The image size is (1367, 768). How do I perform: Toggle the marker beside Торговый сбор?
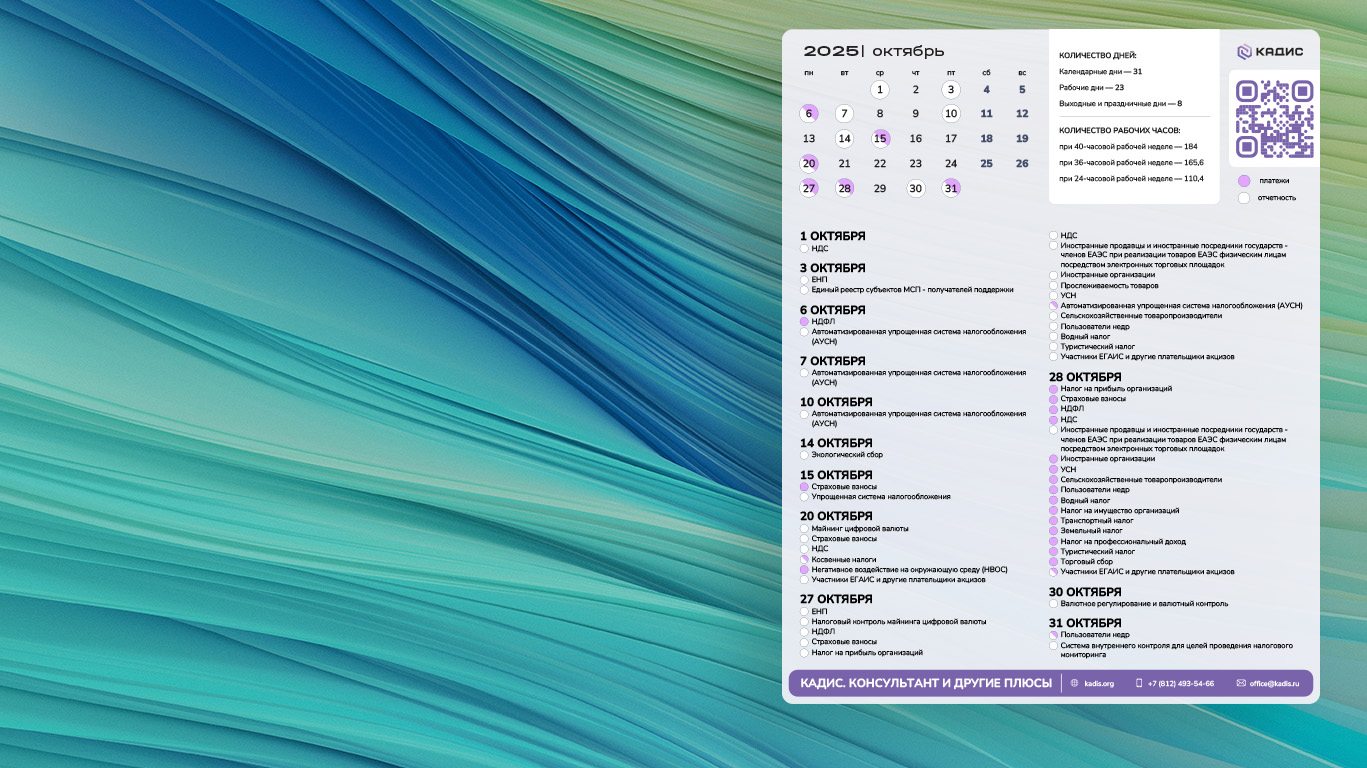click(1053, 562)
